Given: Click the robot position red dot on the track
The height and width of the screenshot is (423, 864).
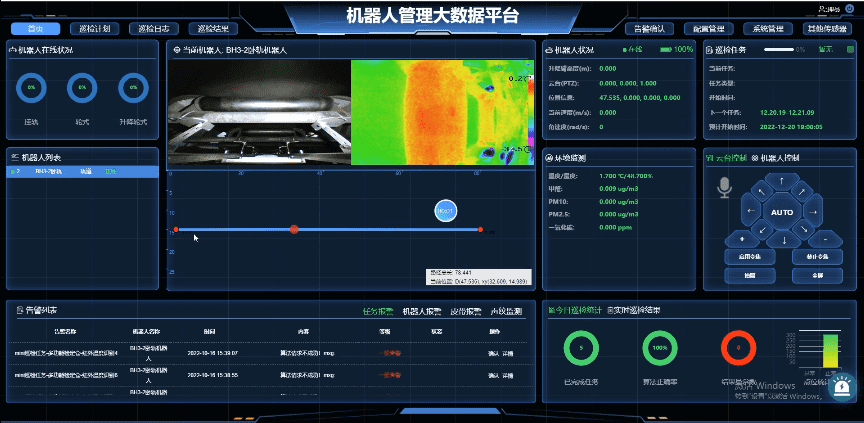Looking at the screenshot, I should tap(294, 229).
